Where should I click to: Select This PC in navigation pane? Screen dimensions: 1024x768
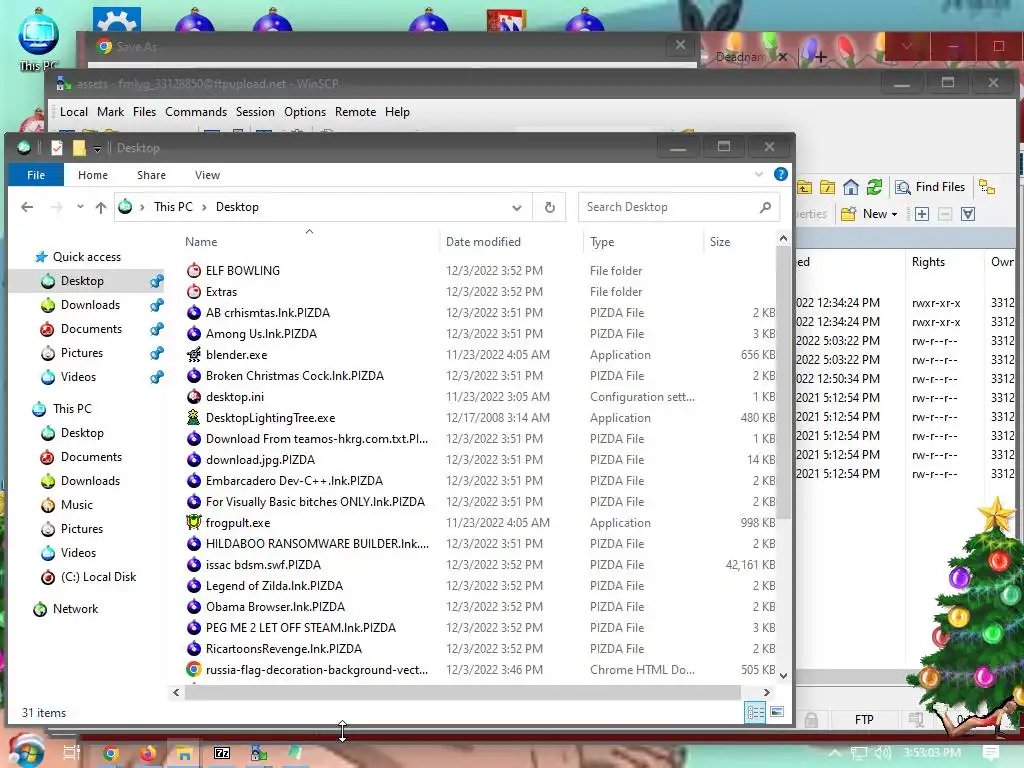tap(72, 409)
